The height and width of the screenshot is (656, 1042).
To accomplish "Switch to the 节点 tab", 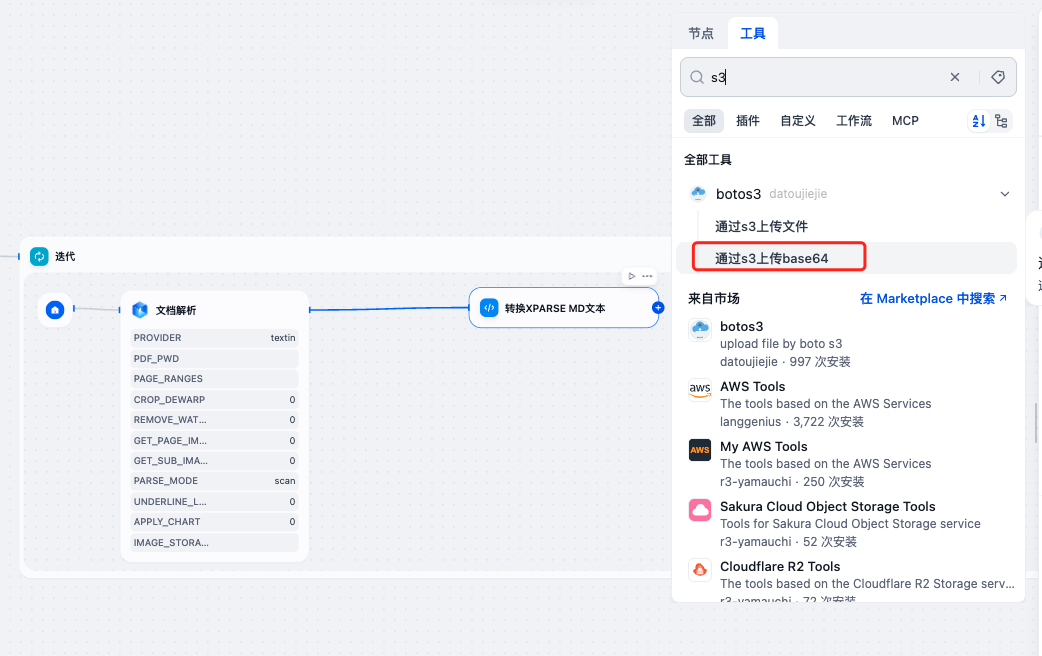I will point(700,33).
